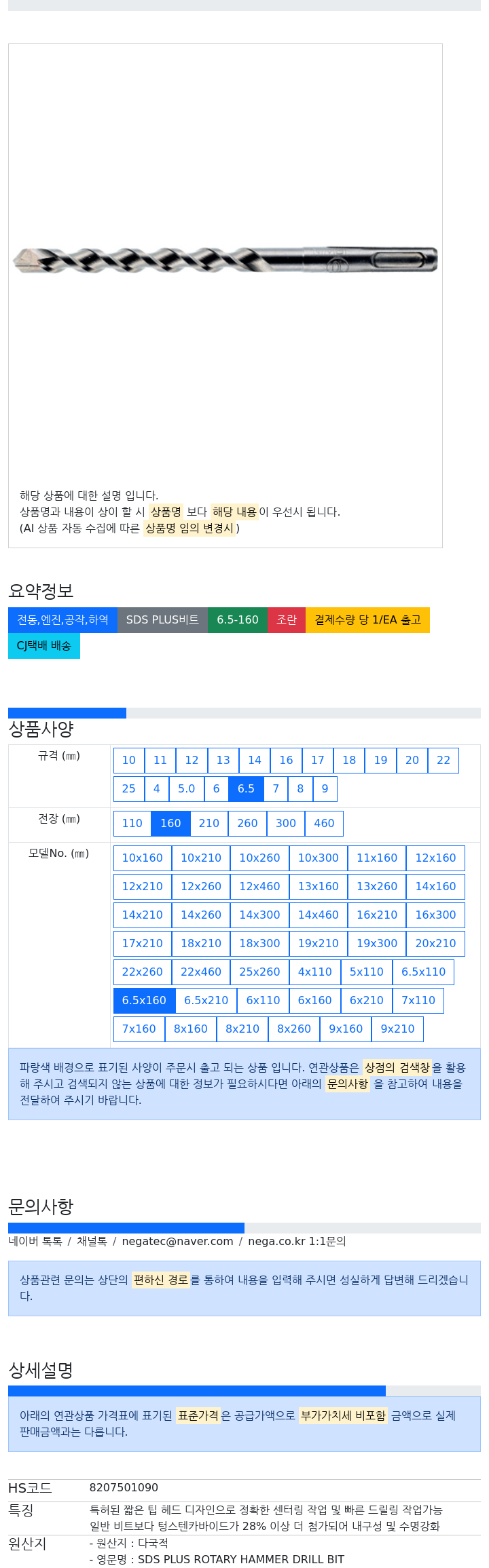Choose the 460 mm length option
The height and width of the screenshot is (1568, 489).
(324, 823)
